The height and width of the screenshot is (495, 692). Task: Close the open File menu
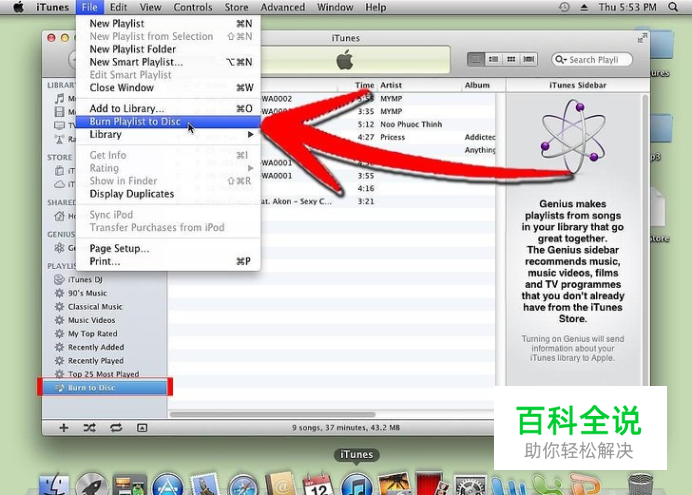(89, 7)
